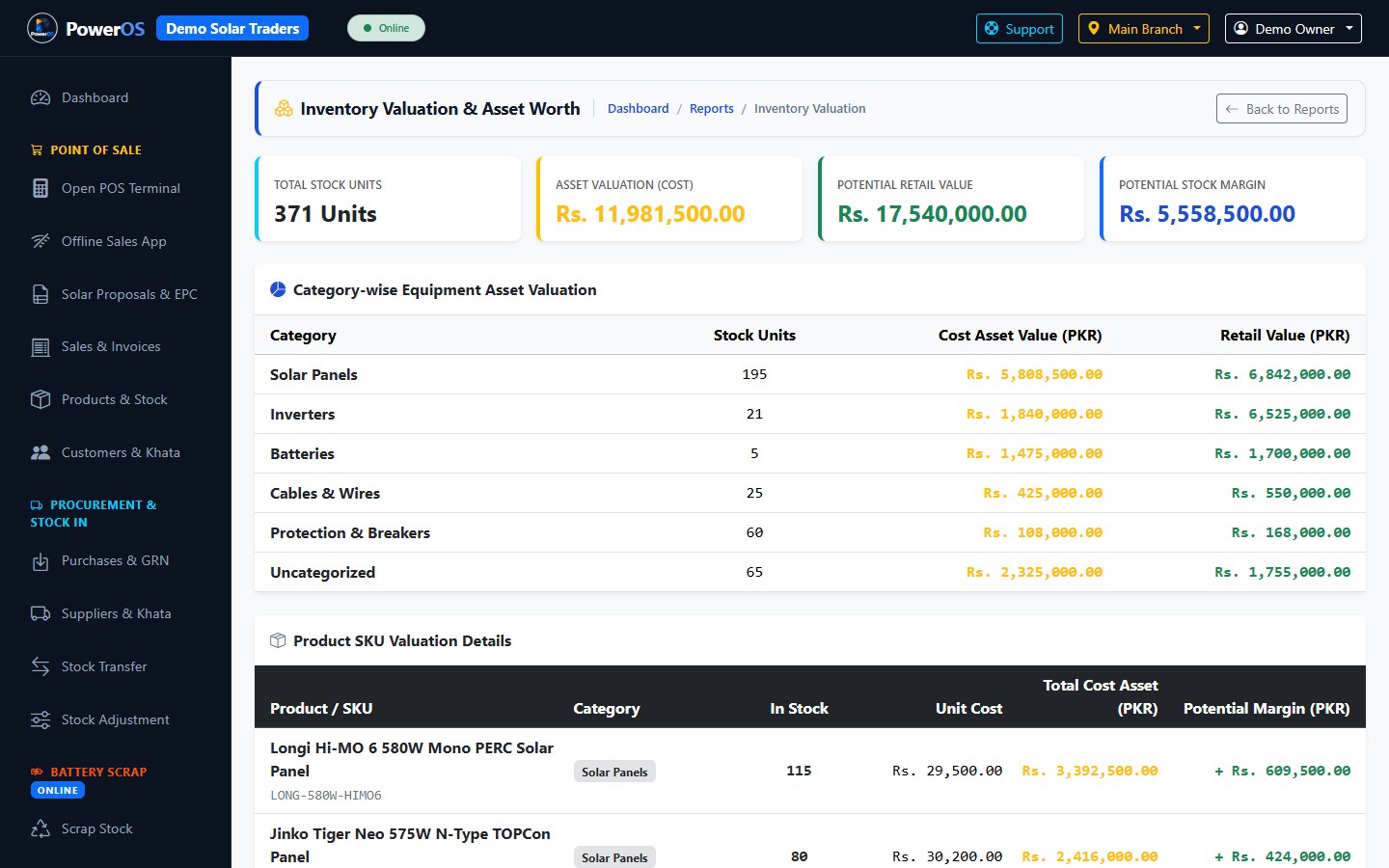This screenshot has width=1389, height=868.
Task: Select the Offline Sales App icon
Action: (x=41, y=241)
